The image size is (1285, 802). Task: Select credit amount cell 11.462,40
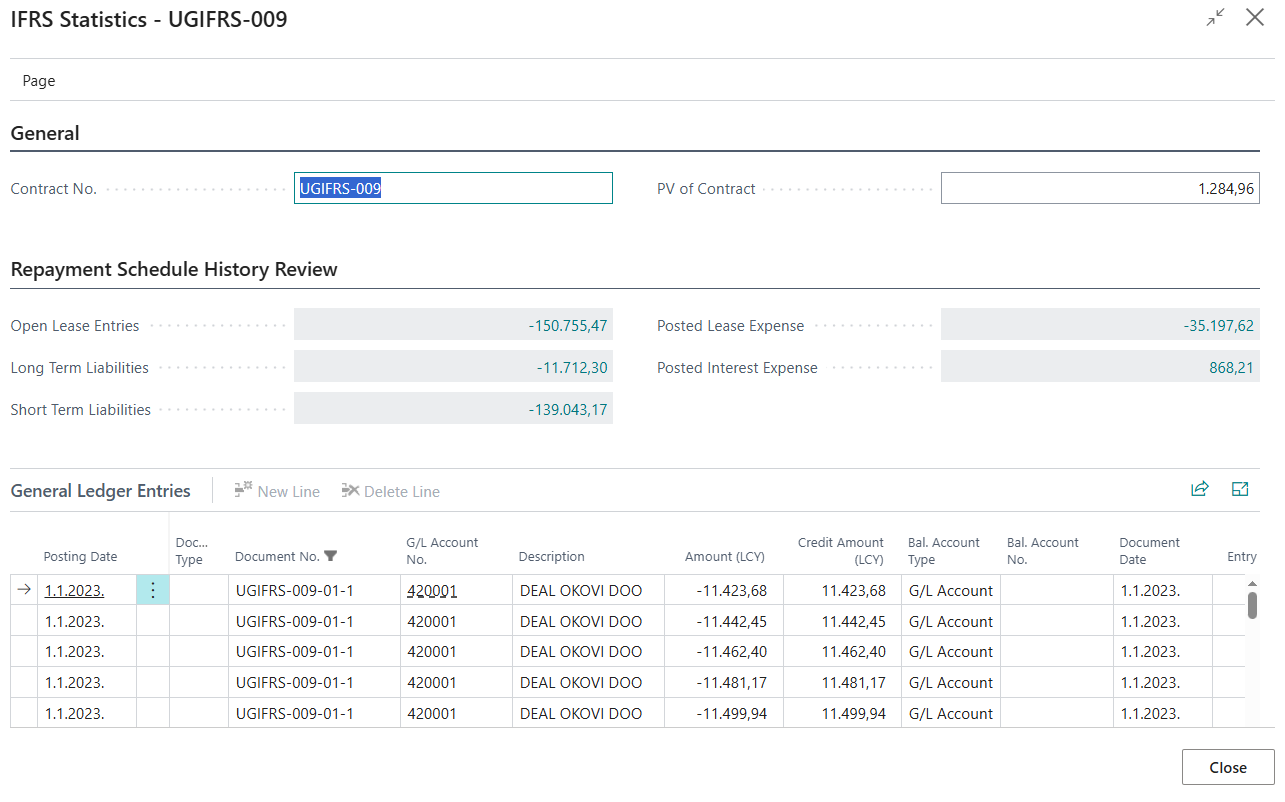coord(842,652)
